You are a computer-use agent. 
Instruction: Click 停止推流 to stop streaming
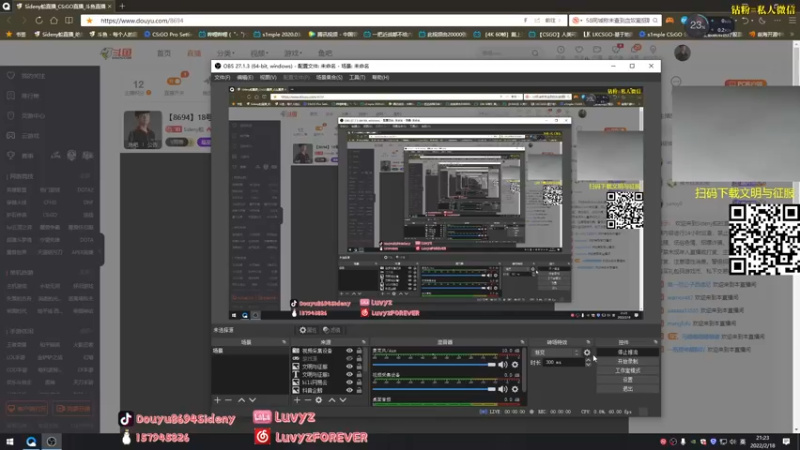click(628, 352)
